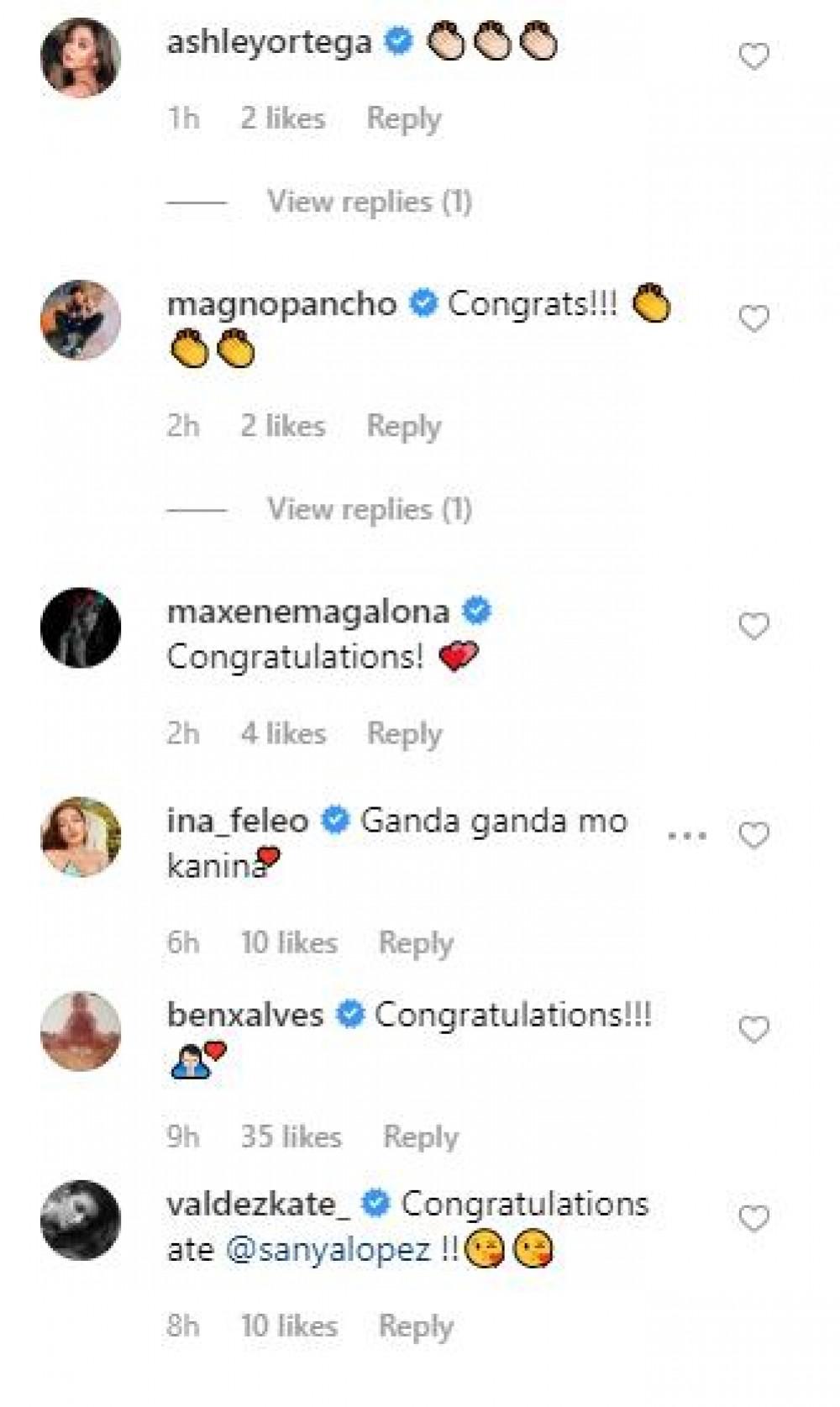Reply to benxalves' comment
This screenshot has width=840, height=1407.
[421, 1137]
